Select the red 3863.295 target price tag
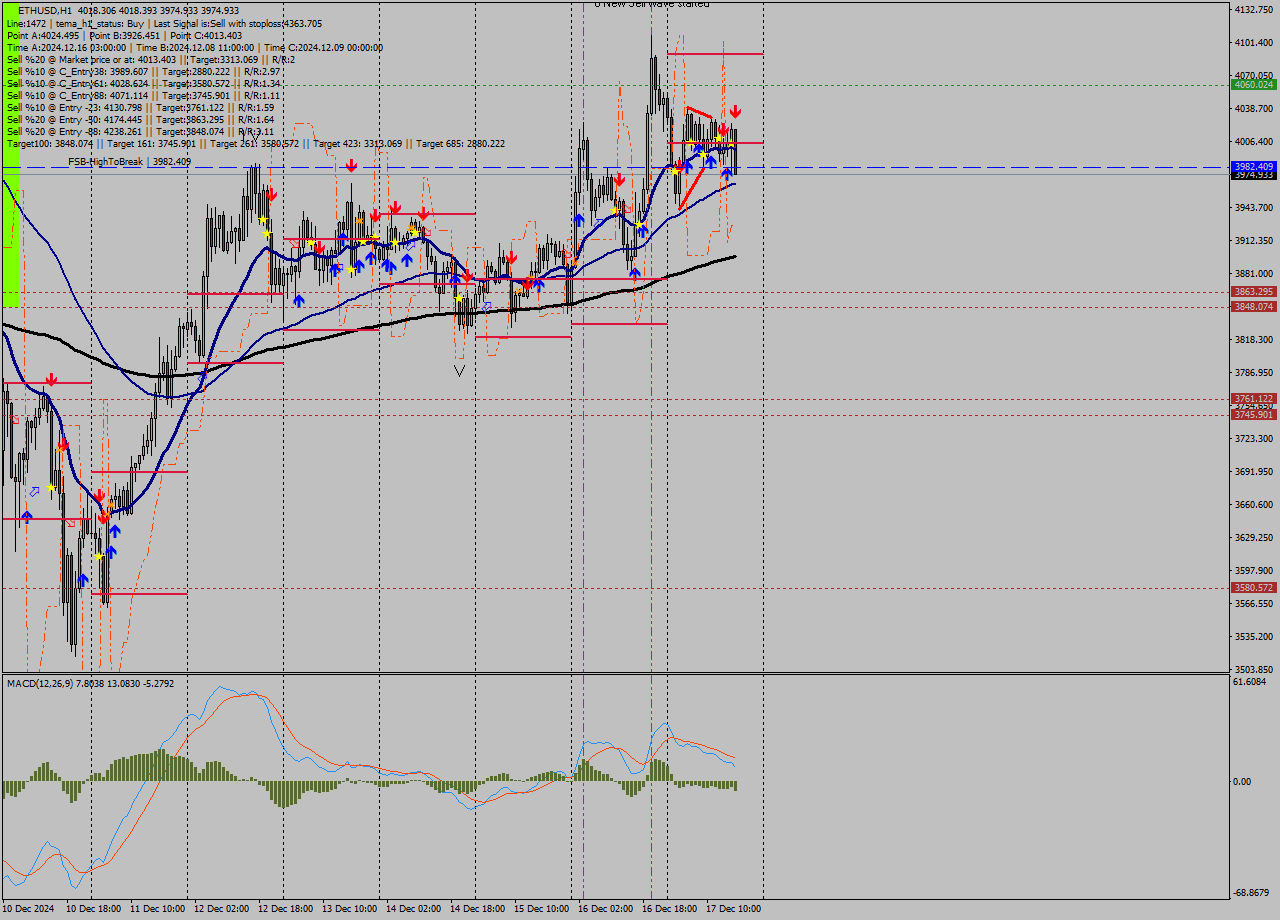Screen dimensions: 1280x920 pos(1253,292)
